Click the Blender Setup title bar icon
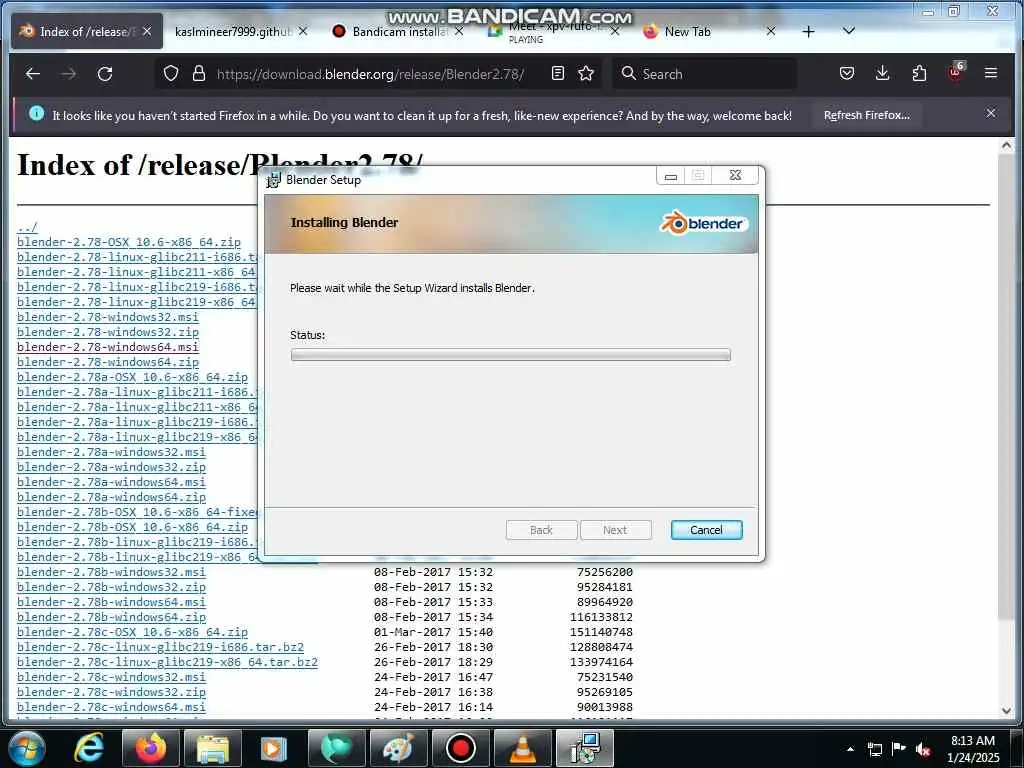Image resolution: width=1024 pixels, height=768 pixels. point(273,180)
